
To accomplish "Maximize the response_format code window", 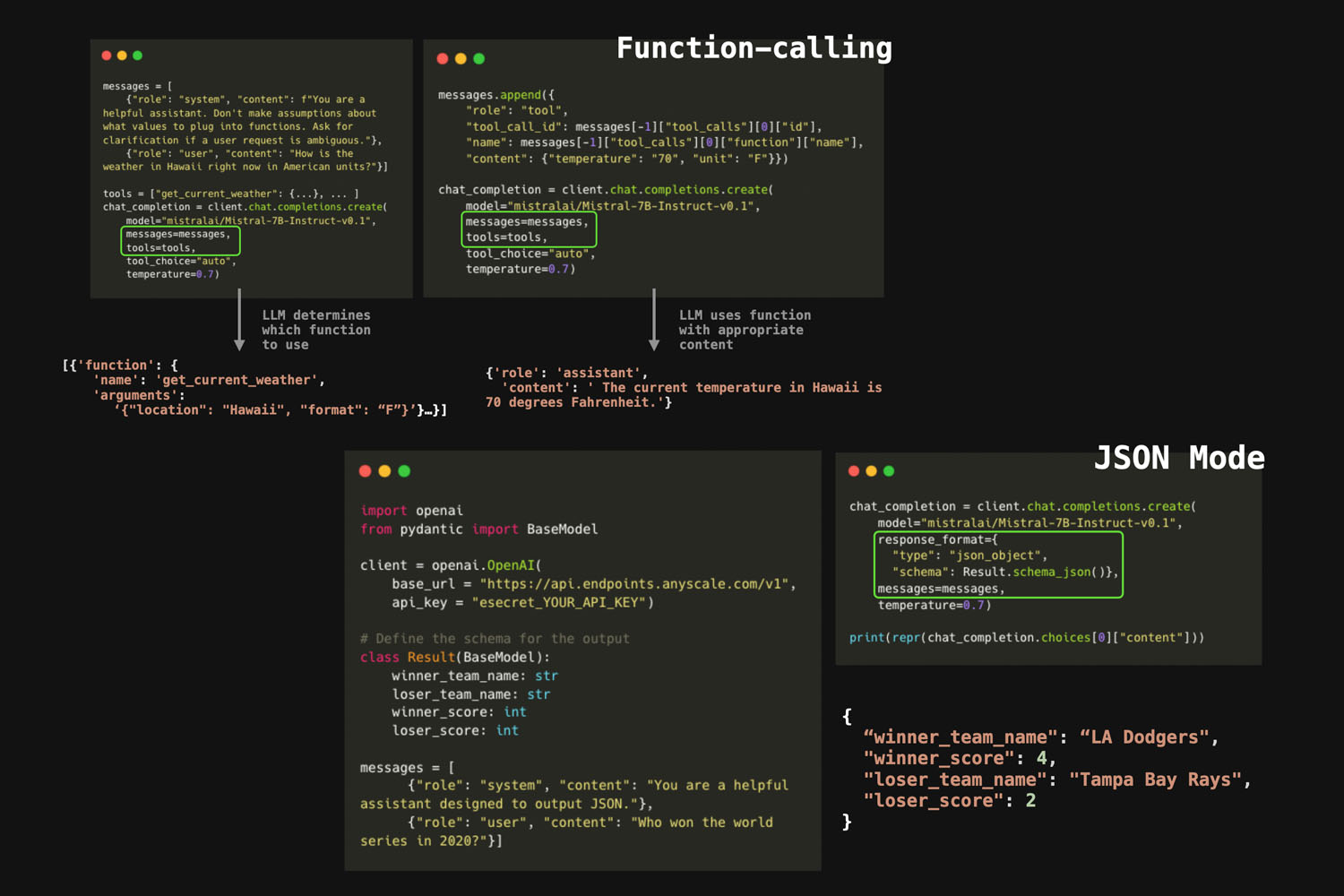I will pyautogui.click(x=889, y=471).
